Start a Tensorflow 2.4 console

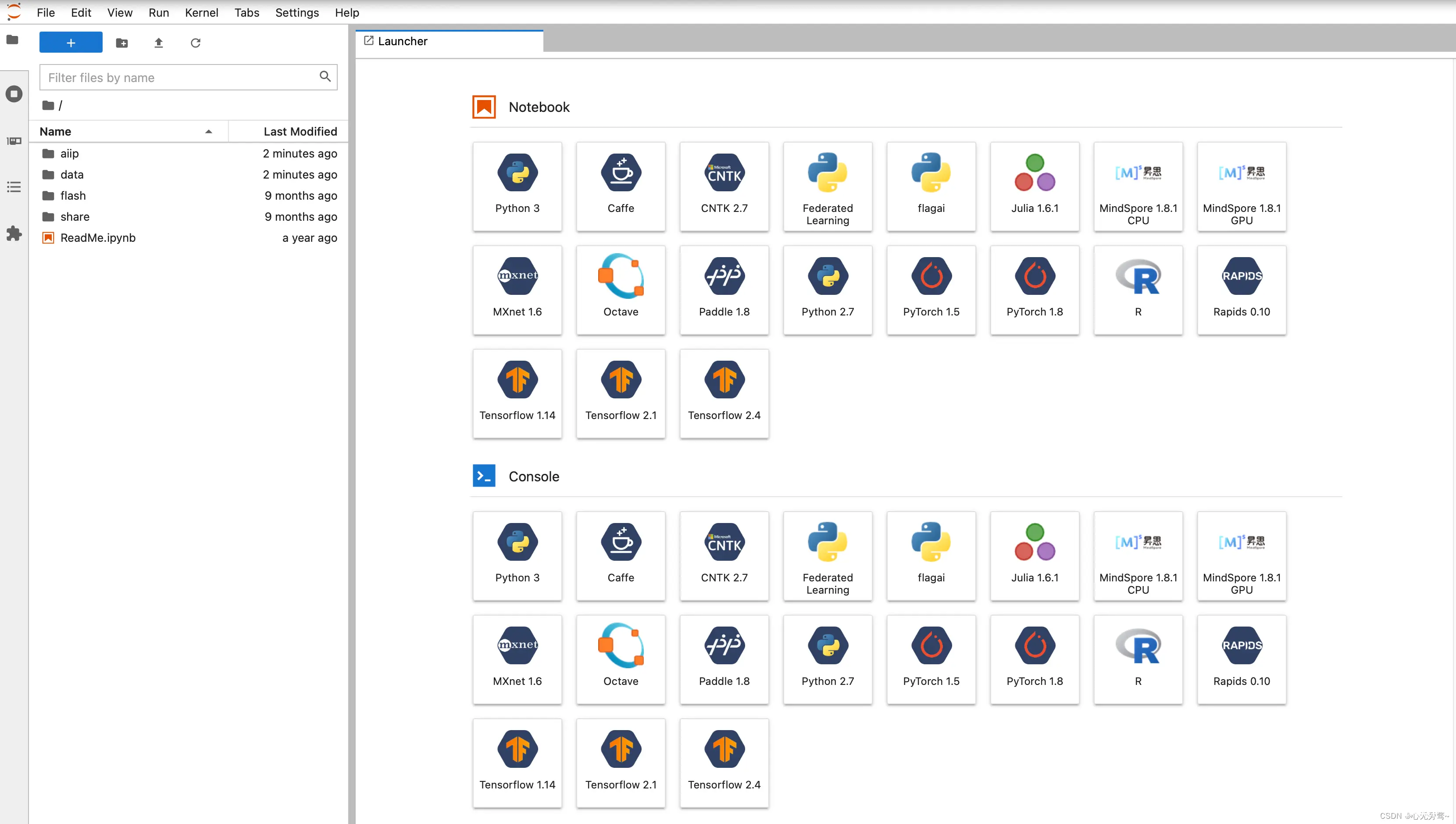point(724,763)
